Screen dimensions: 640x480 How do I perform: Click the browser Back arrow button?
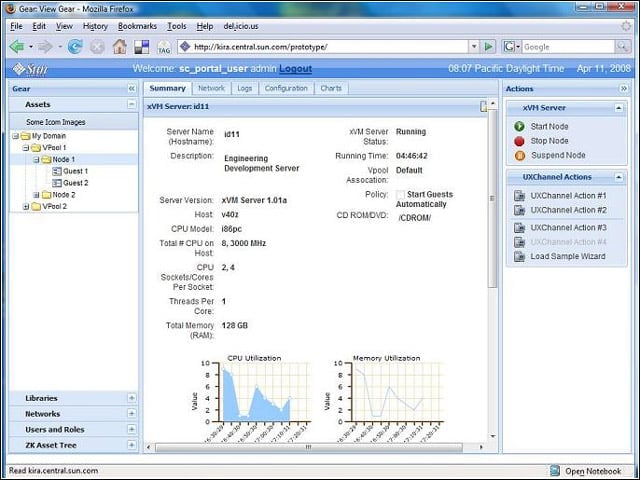(17, 47)
